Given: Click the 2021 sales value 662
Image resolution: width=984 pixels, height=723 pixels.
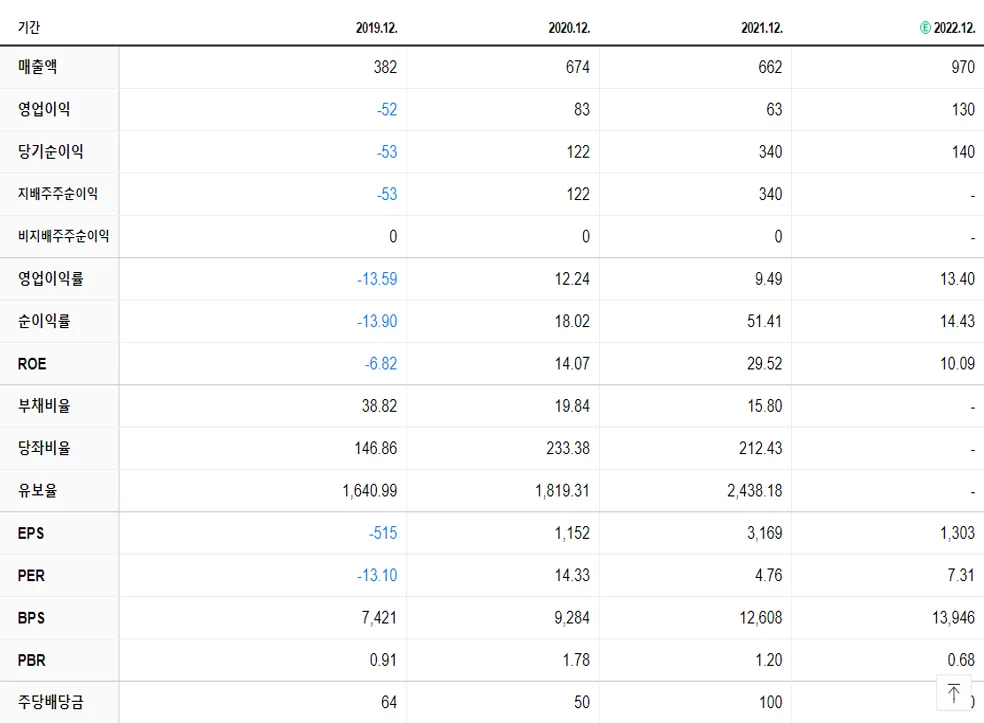Looking at the screenshot, I should (x=770, y=67).
